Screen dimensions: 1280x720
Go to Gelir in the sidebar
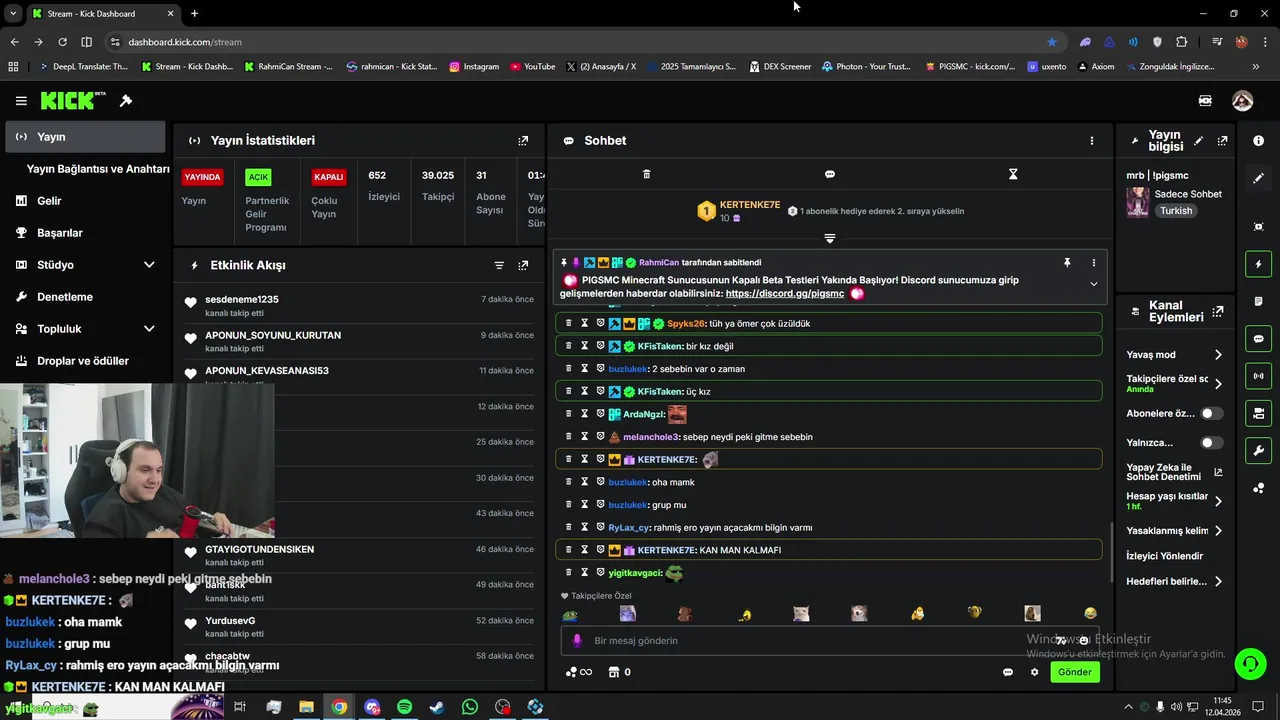(x=86, y=201)
